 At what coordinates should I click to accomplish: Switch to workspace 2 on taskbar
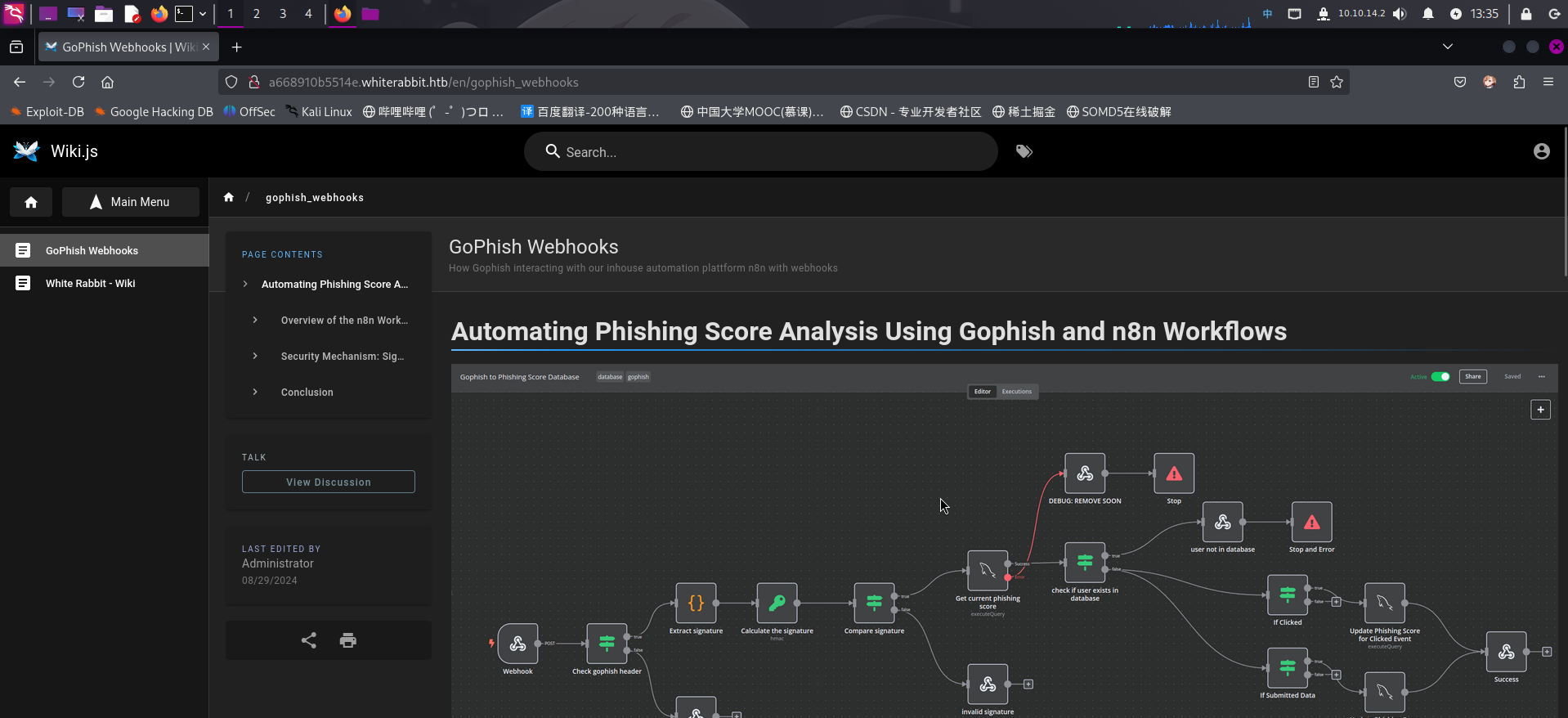[257, 14]
